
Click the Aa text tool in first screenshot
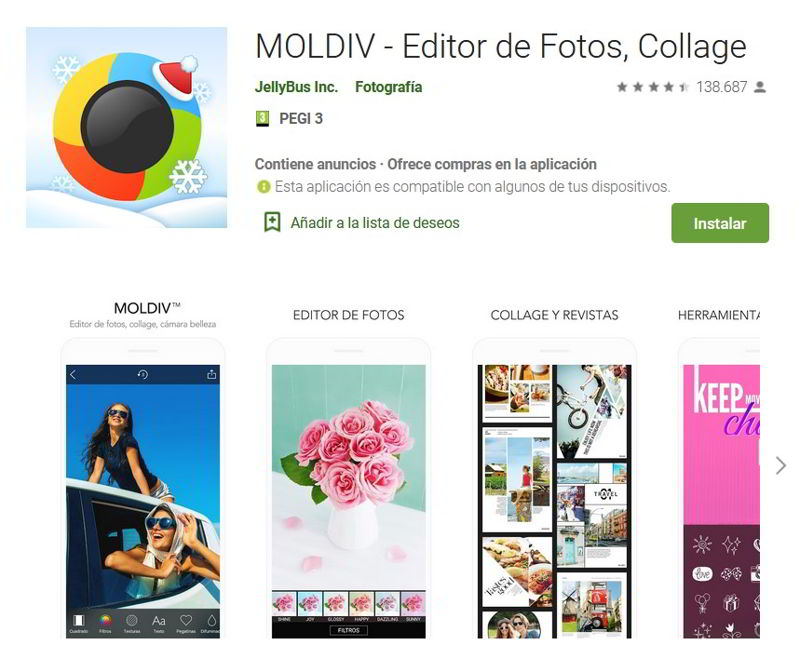pos(159,621)
